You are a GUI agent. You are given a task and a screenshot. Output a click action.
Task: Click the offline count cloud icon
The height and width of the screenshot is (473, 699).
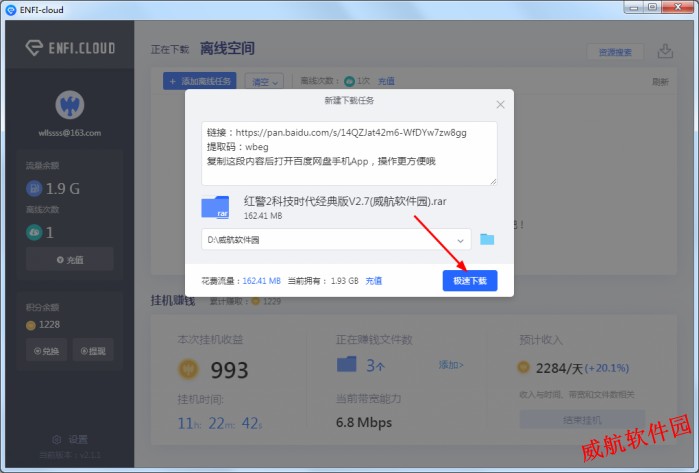(34, 232)
